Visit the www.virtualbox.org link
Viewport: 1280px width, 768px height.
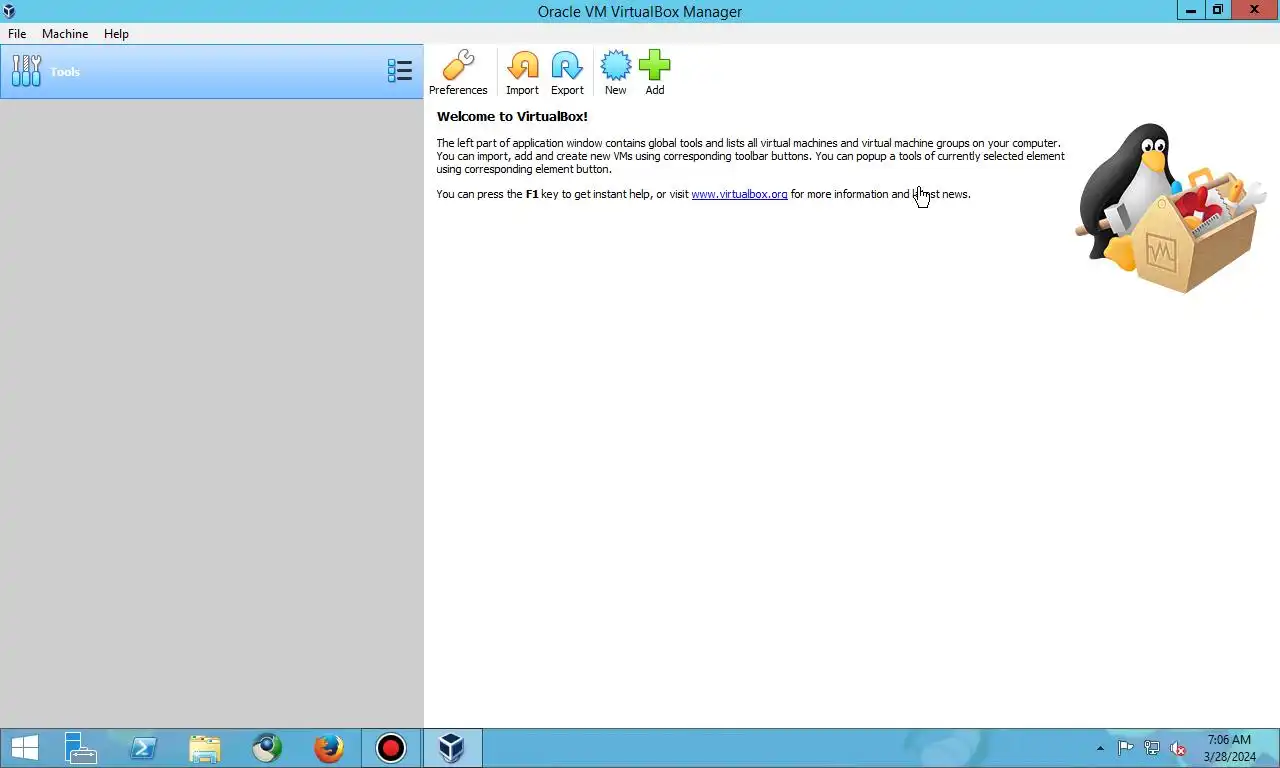739,194
